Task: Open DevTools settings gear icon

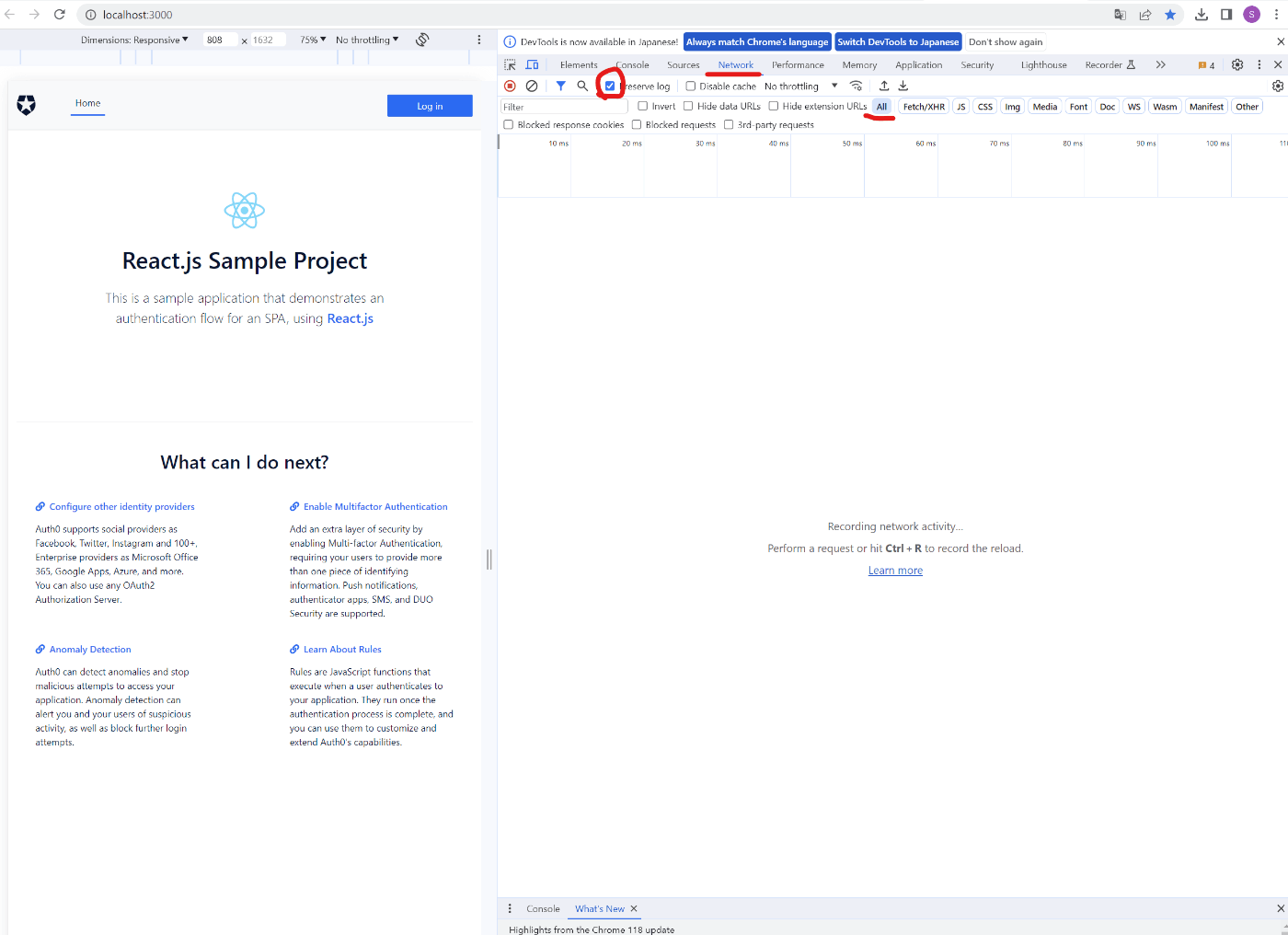Action: 1237,64
